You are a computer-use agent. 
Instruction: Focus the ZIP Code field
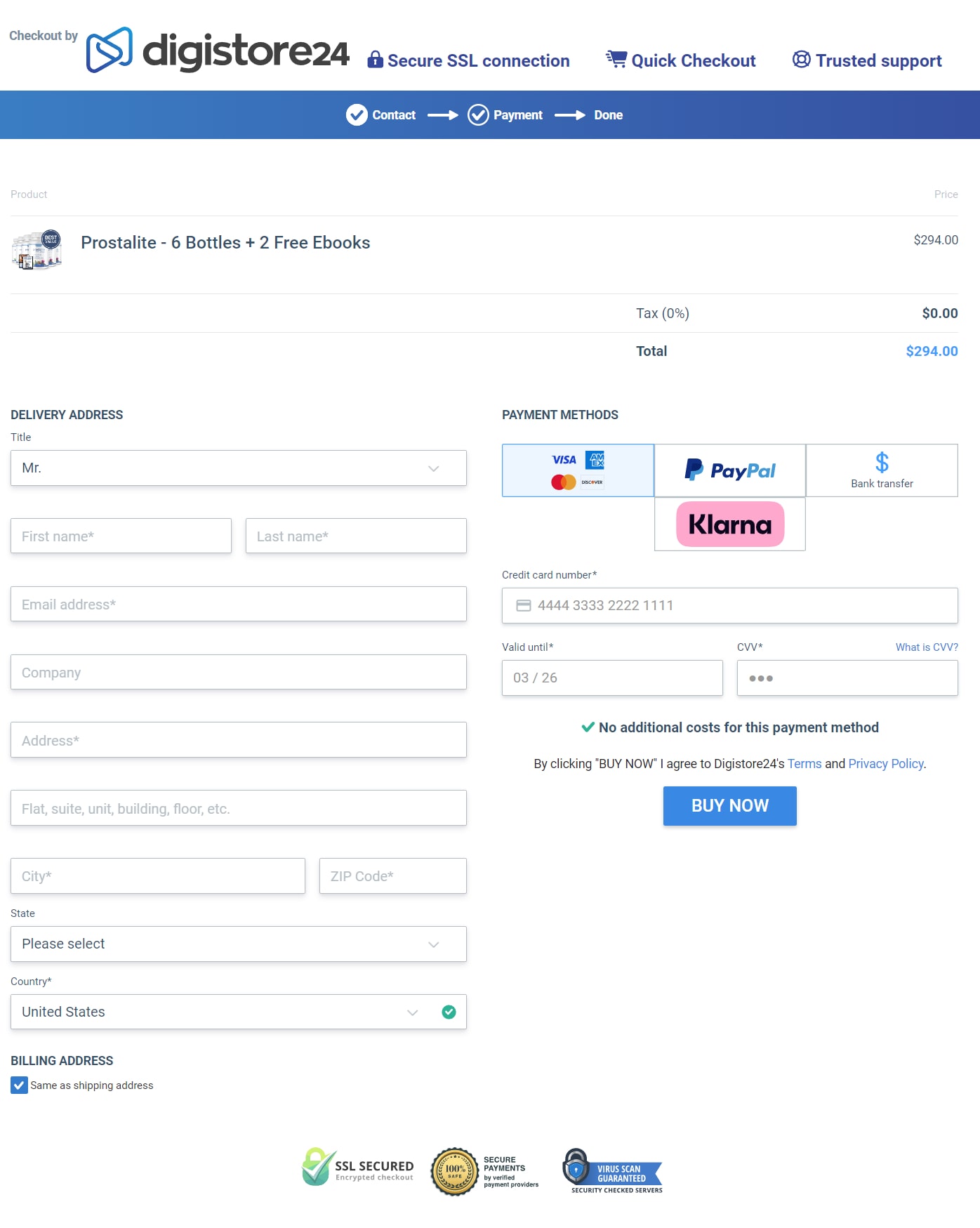[393, 876]
